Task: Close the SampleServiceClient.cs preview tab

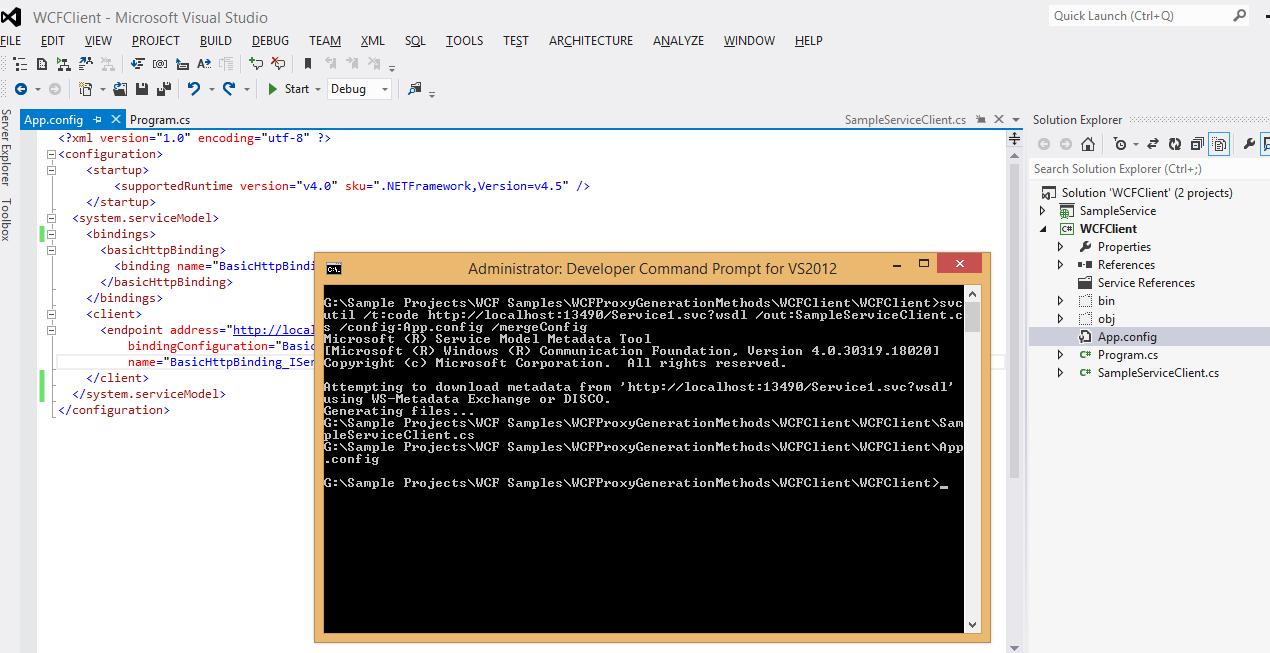Action: tap(998, 119)
